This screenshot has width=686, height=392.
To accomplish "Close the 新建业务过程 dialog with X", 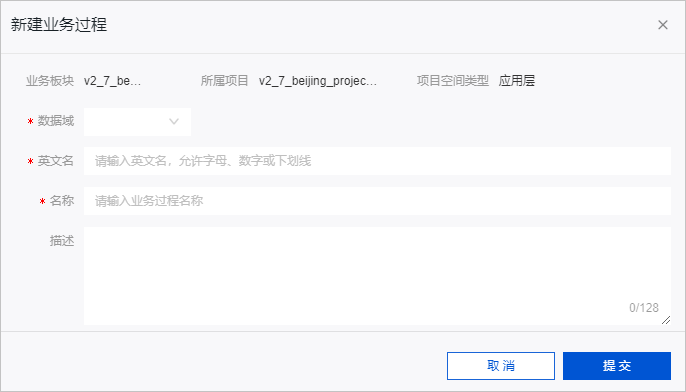I will coord(663,25).
